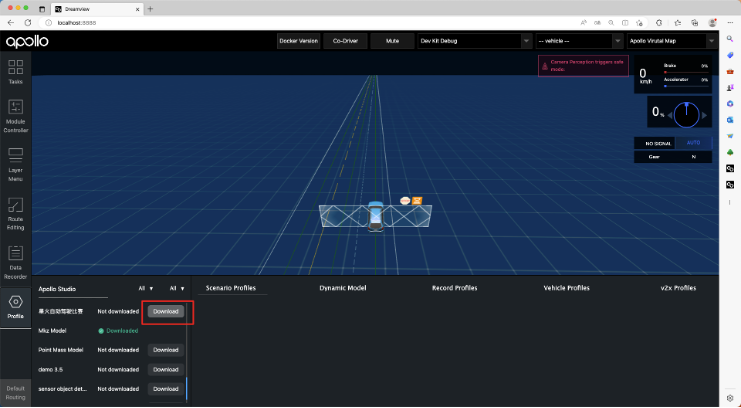Image resolution: width=741 pixels, height=408 pixels.
Task: Open Edge sidebar tools briefcase icon
Action: (x=730, y=71)
